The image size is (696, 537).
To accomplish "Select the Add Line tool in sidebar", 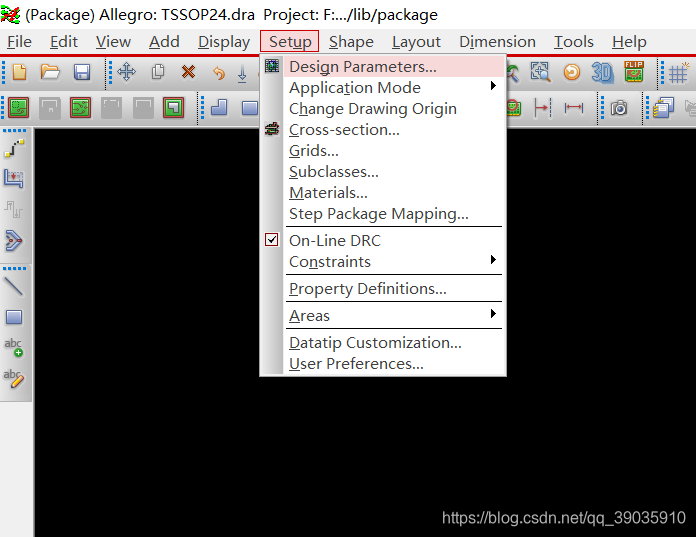I will (x=13, y=287).
